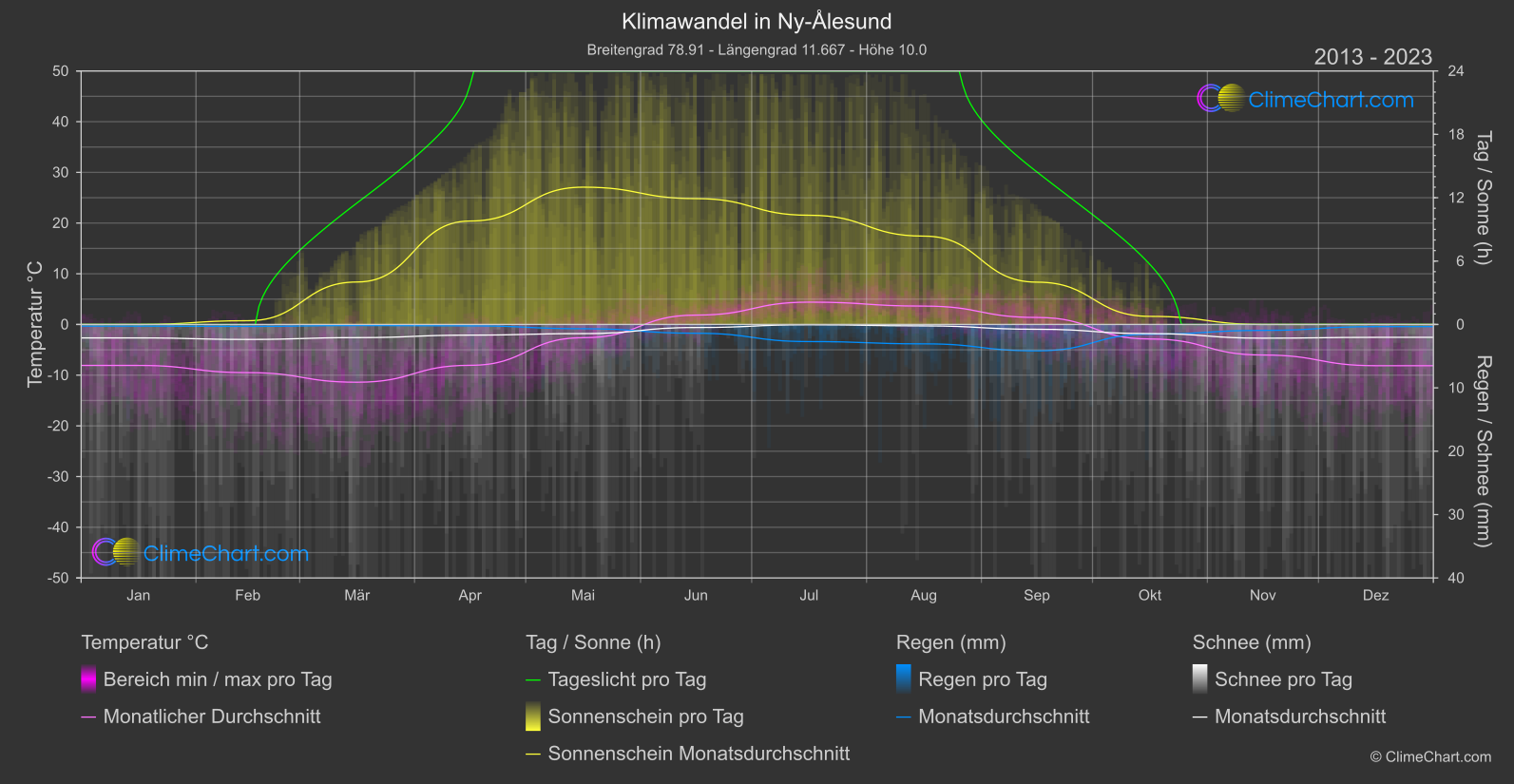Click the 'Mai' month label
1514x784 pixels.
(x=583, y=595)
